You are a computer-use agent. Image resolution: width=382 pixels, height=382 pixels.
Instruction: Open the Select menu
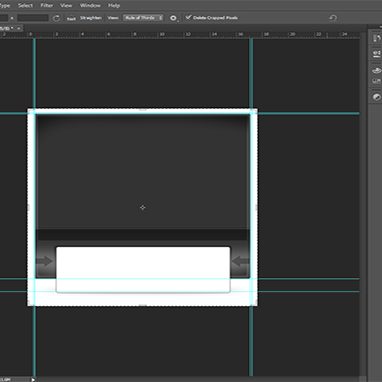pyautogui.click(x=25, y=5)
